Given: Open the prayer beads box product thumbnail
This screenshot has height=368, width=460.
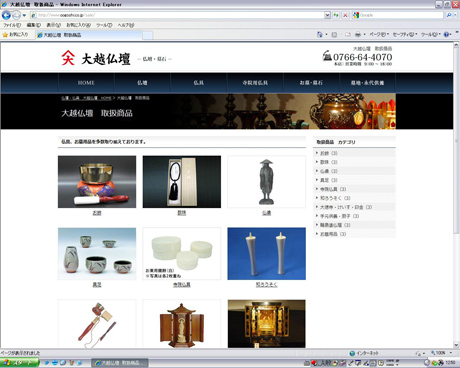Looking at the screenshot, I should [182, 182].
